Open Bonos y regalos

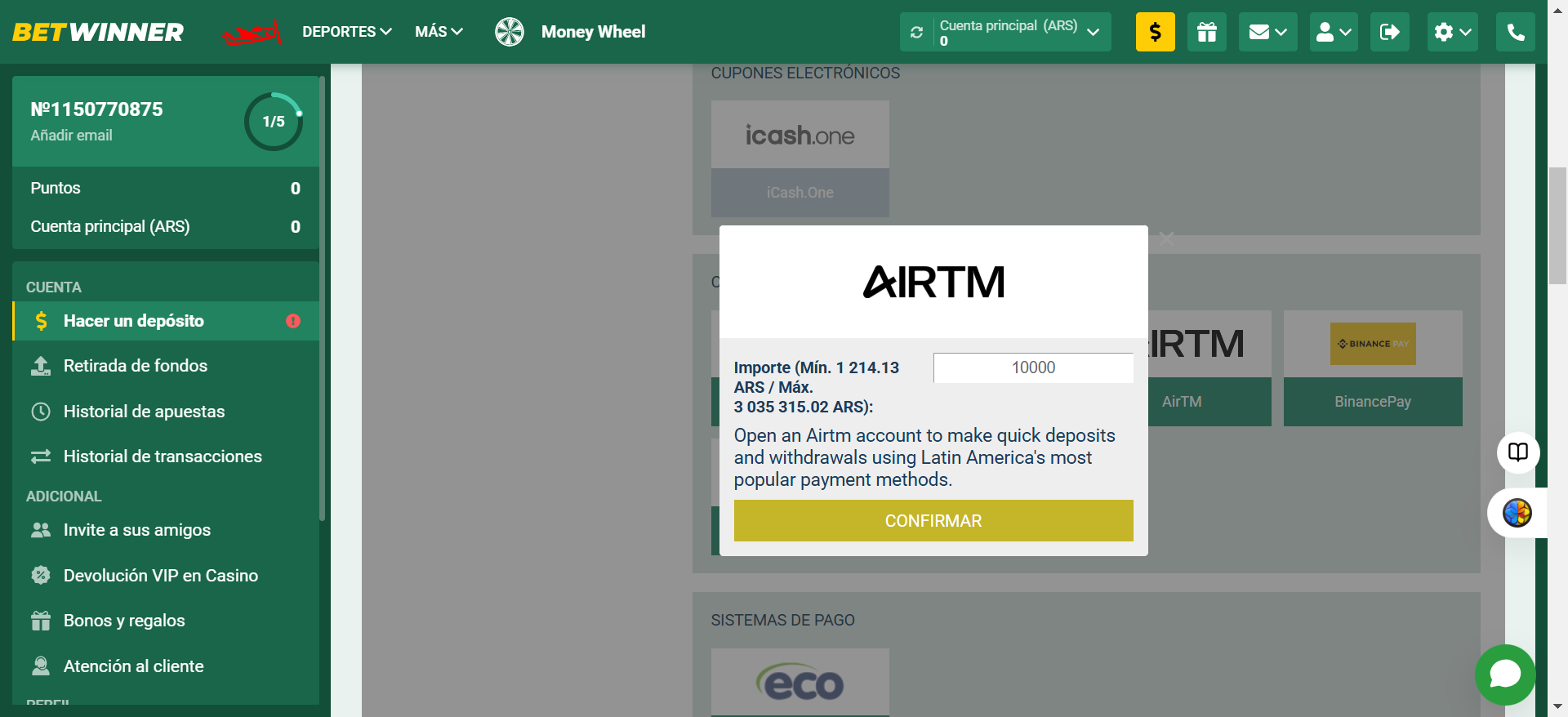click(166, 621)
